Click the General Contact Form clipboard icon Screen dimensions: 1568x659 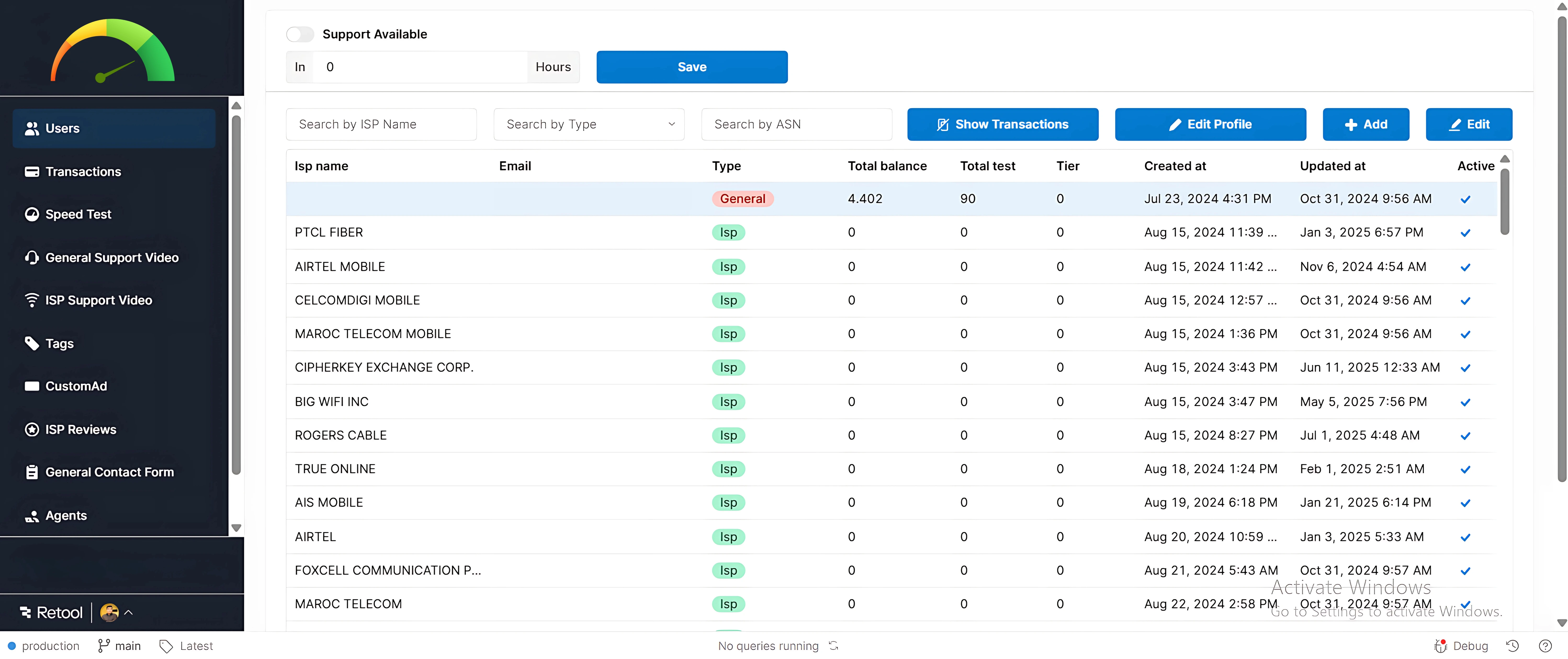(32, 472)
